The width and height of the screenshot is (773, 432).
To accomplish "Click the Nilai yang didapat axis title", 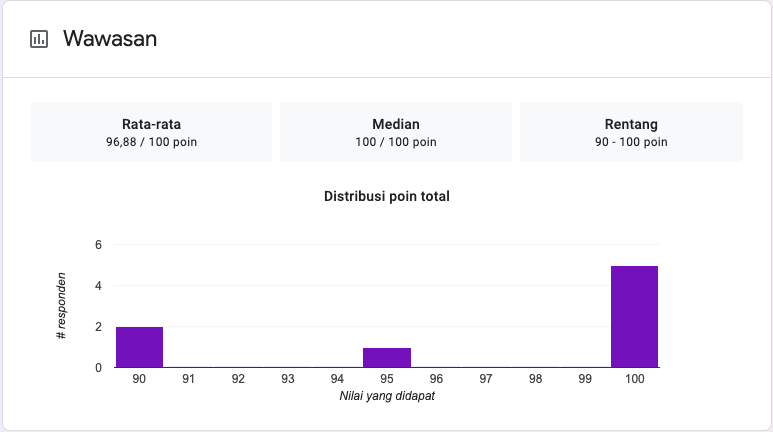I will point(387,396).
